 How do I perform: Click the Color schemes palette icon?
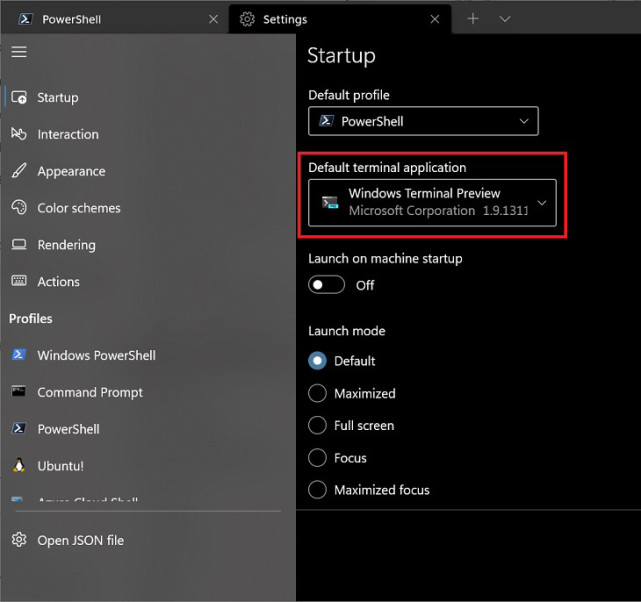pos(18,208)
